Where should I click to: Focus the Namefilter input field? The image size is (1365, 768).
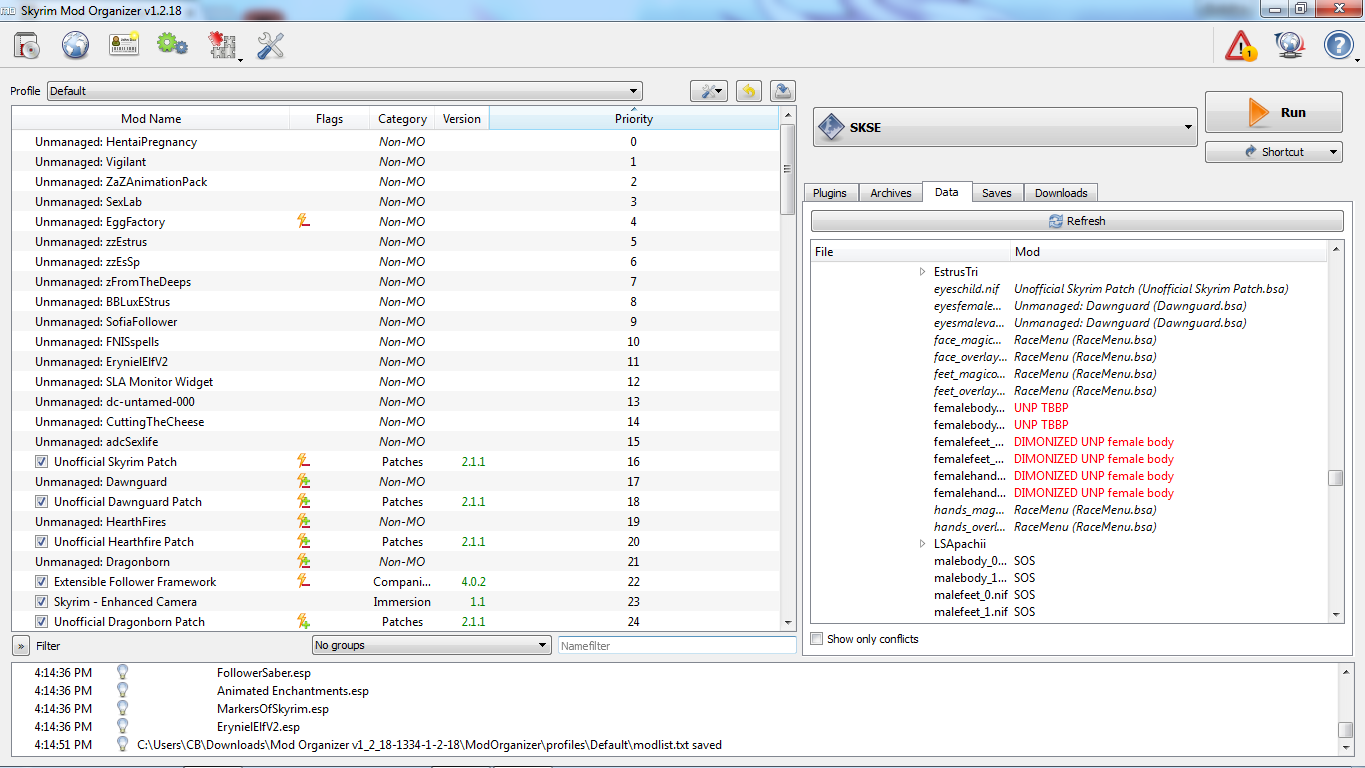click(678, 646)
